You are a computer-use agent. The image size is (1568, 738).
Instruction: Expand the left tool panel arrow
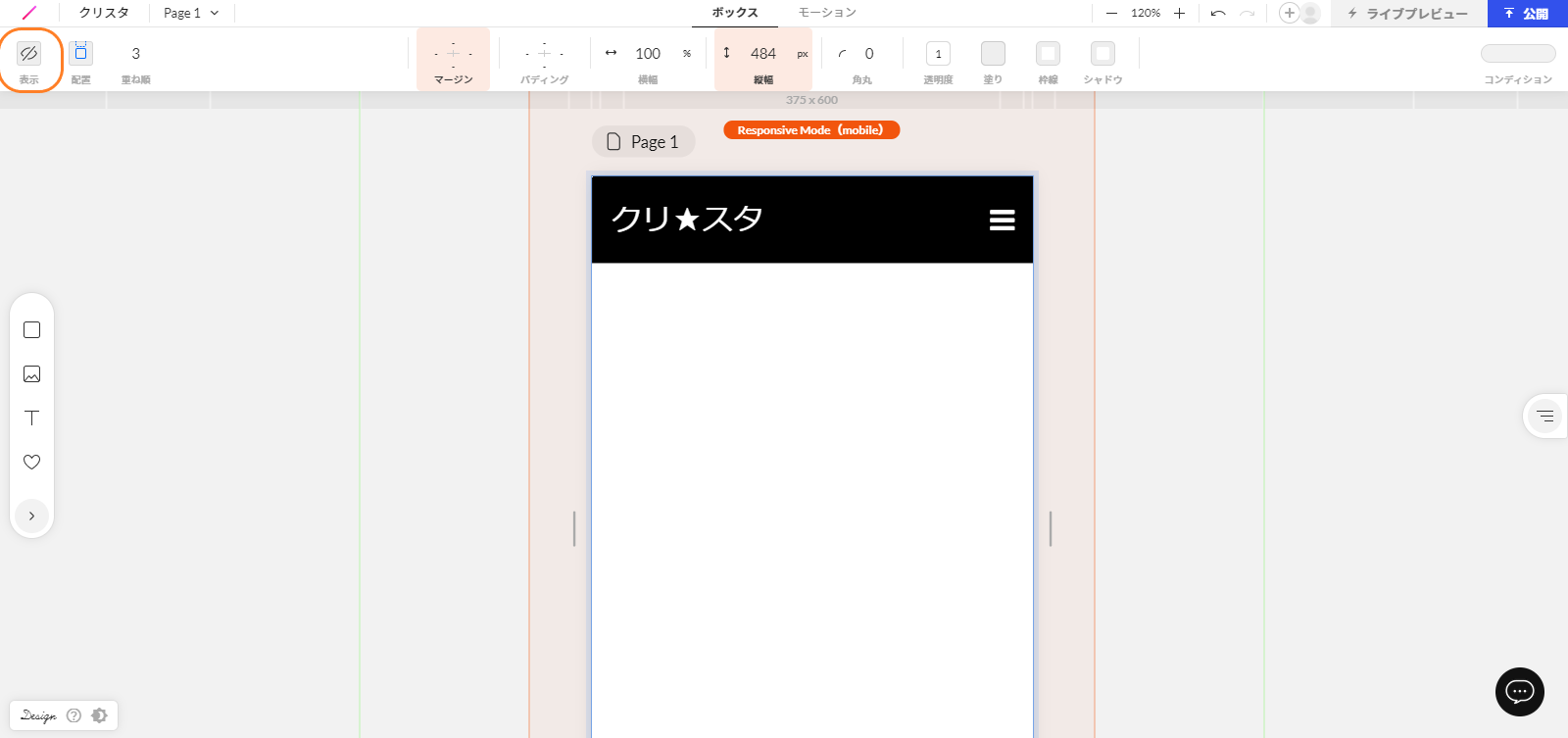tap(31, 516)
